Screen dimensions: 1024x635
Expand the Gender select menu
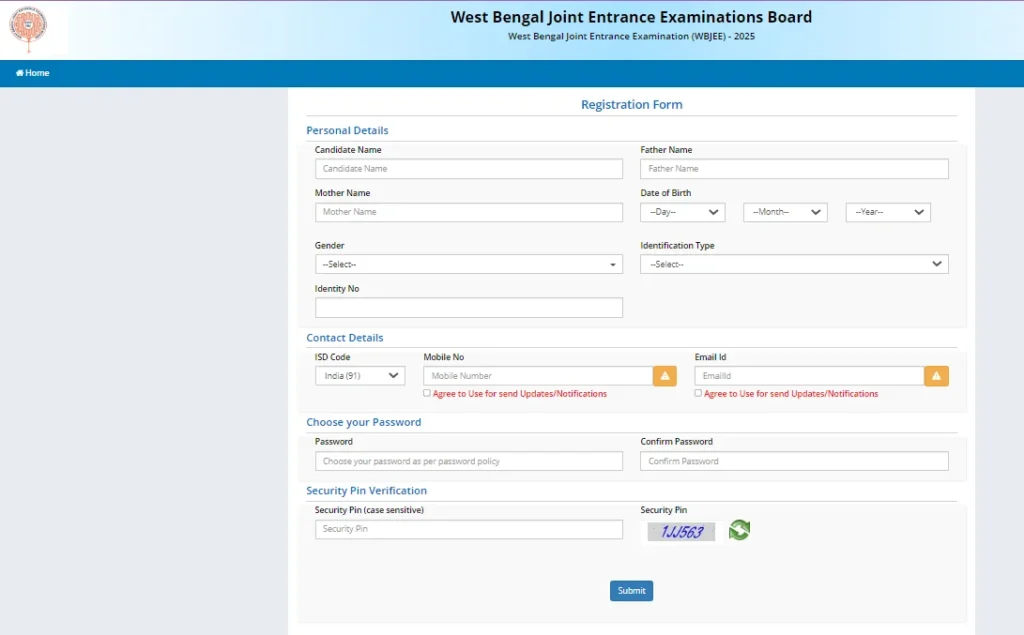point(469,265)
